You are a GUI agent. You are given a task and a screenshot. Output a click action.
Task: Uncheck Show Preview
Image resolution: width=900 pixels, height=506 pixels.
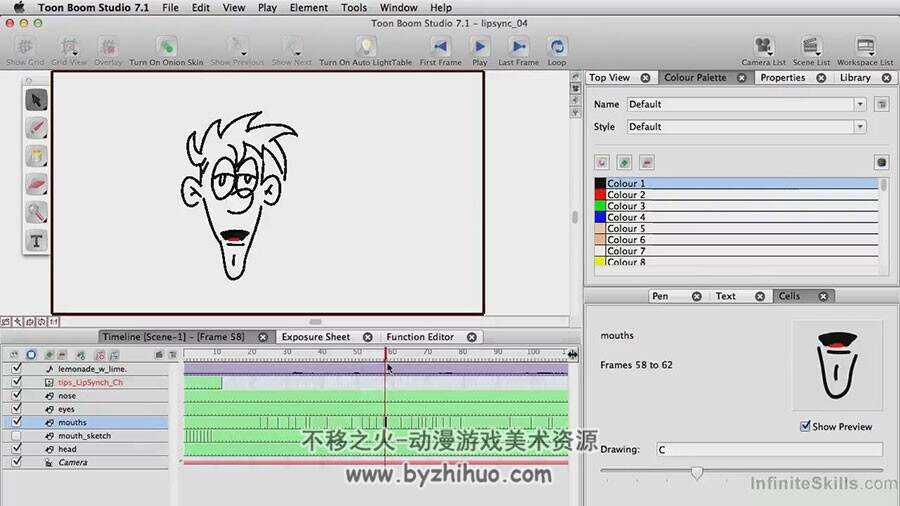[805, 426]
